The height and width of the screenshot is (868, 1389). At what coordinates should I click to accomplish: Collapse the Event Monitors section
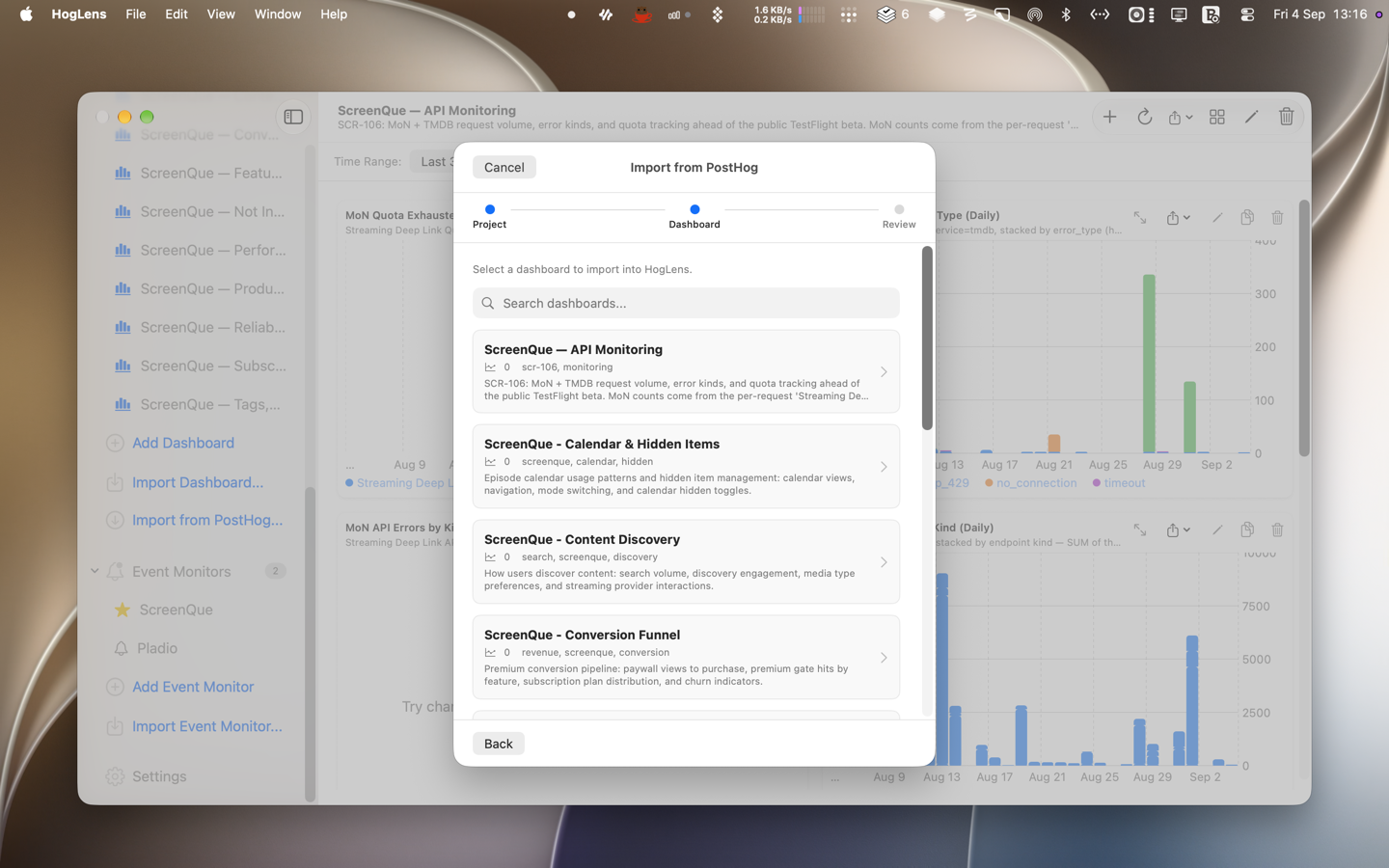pyautogui.click(x=95, y=571)
